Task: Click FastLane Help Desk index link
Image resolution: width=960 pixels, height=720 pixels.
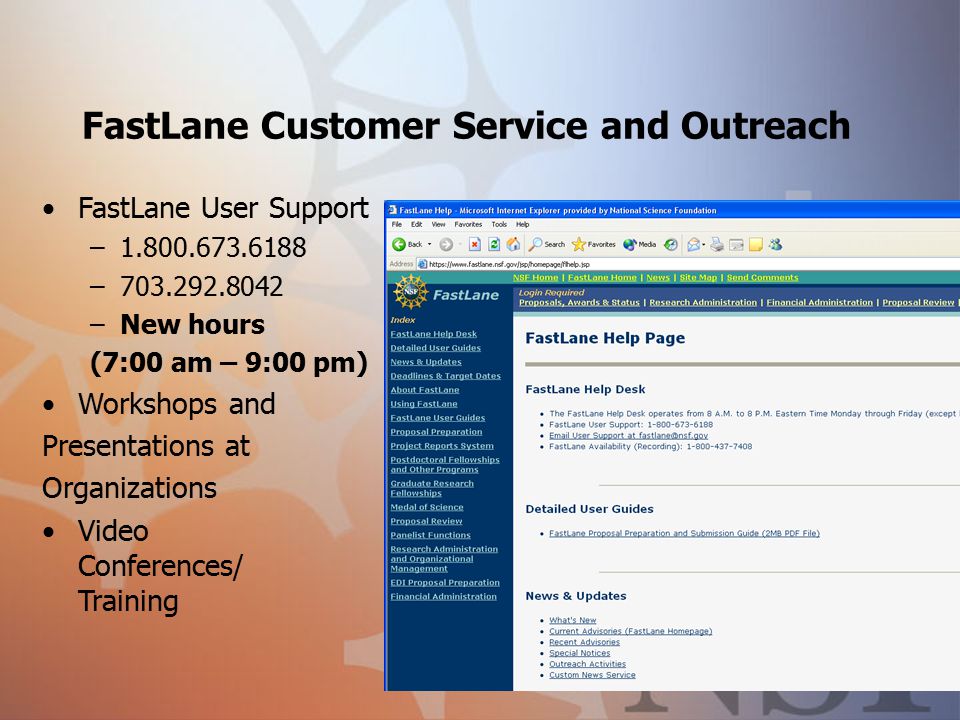Action: point(433,334)
